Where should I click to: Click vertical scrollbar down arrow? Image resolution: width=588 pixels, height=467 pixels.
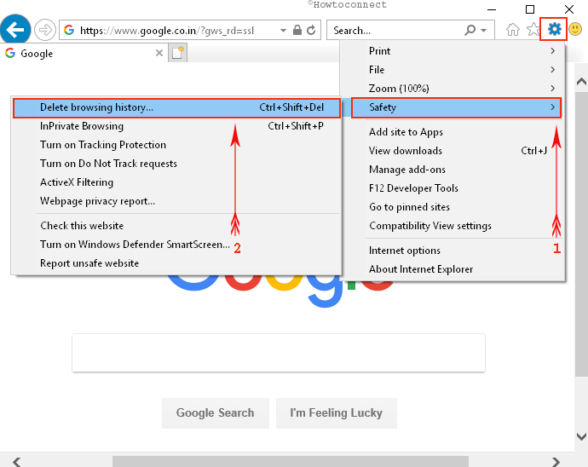pos(581,436)
